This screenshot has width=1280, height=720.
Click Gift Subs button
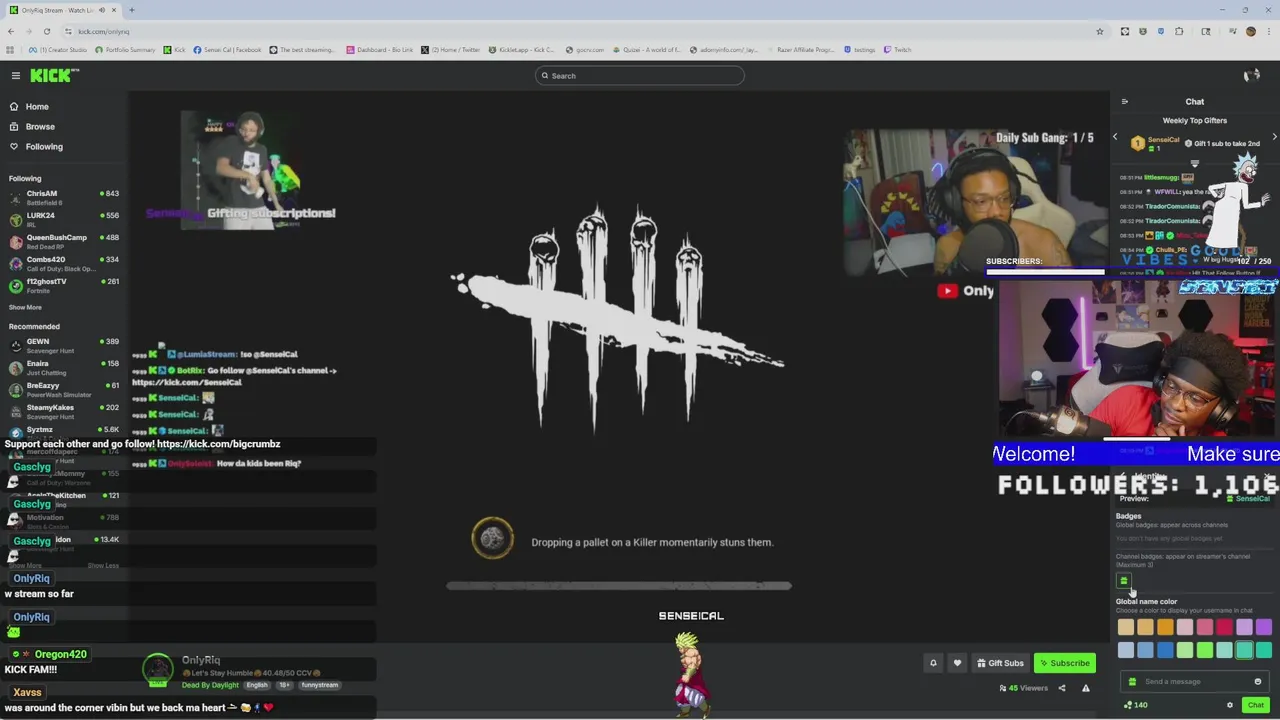[1000, 663]
